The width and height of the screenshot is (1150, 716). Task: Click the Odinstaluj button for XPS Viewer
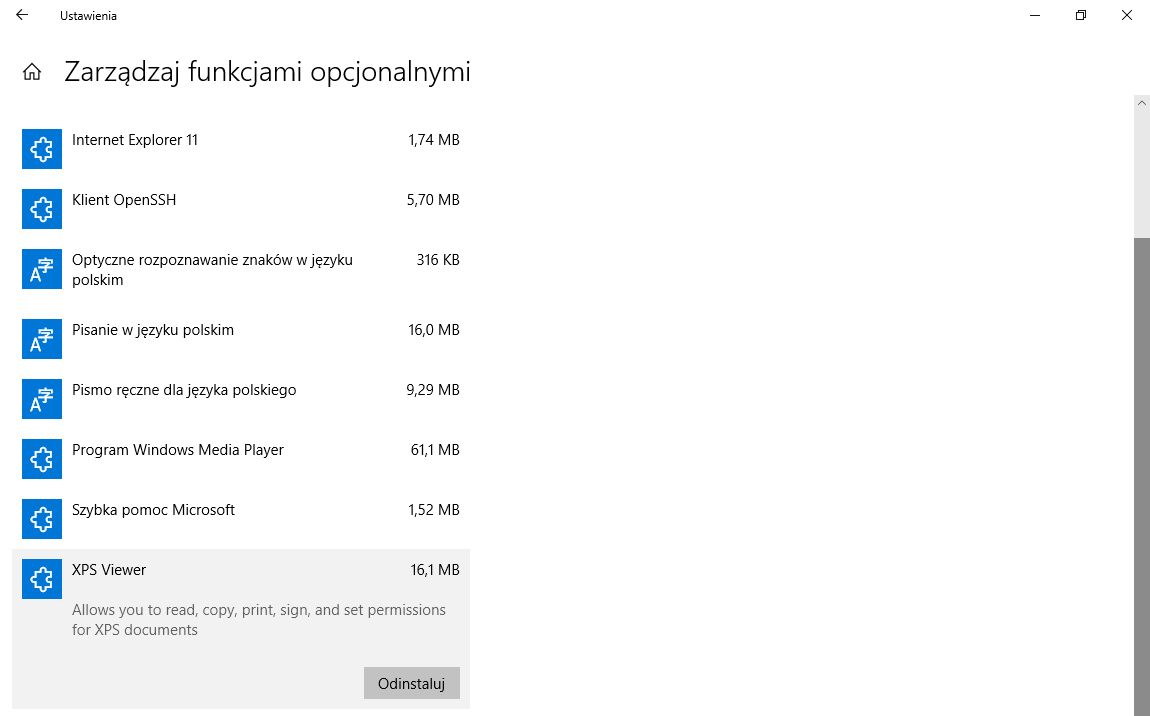(411, 683)
